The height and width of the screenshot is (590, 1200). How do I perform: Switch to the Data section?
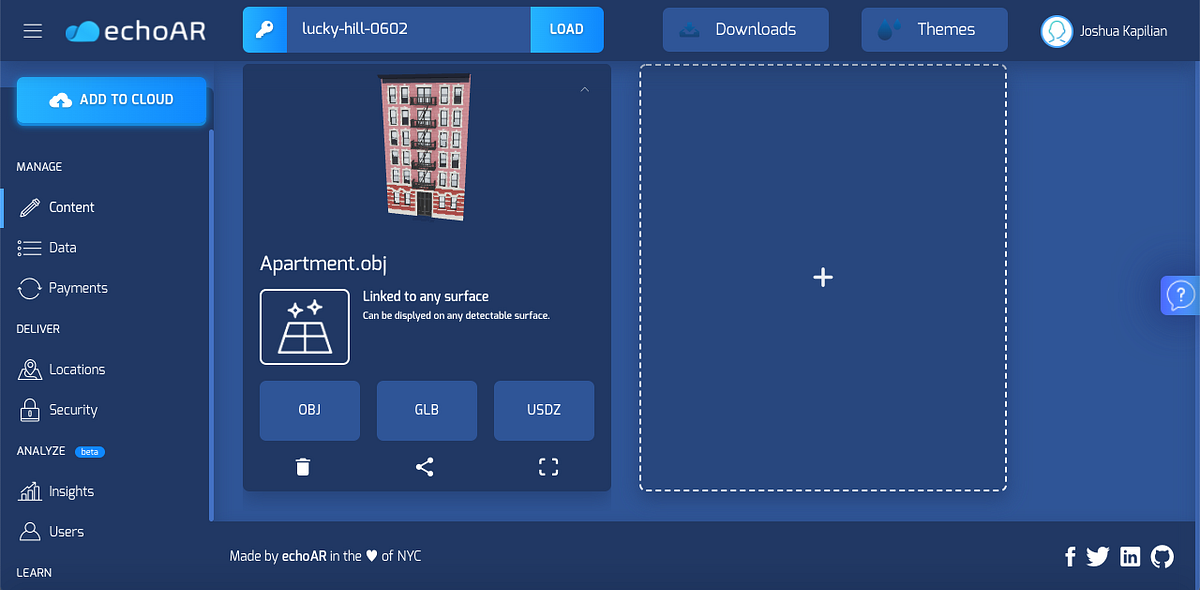click(x=63, y=247)
